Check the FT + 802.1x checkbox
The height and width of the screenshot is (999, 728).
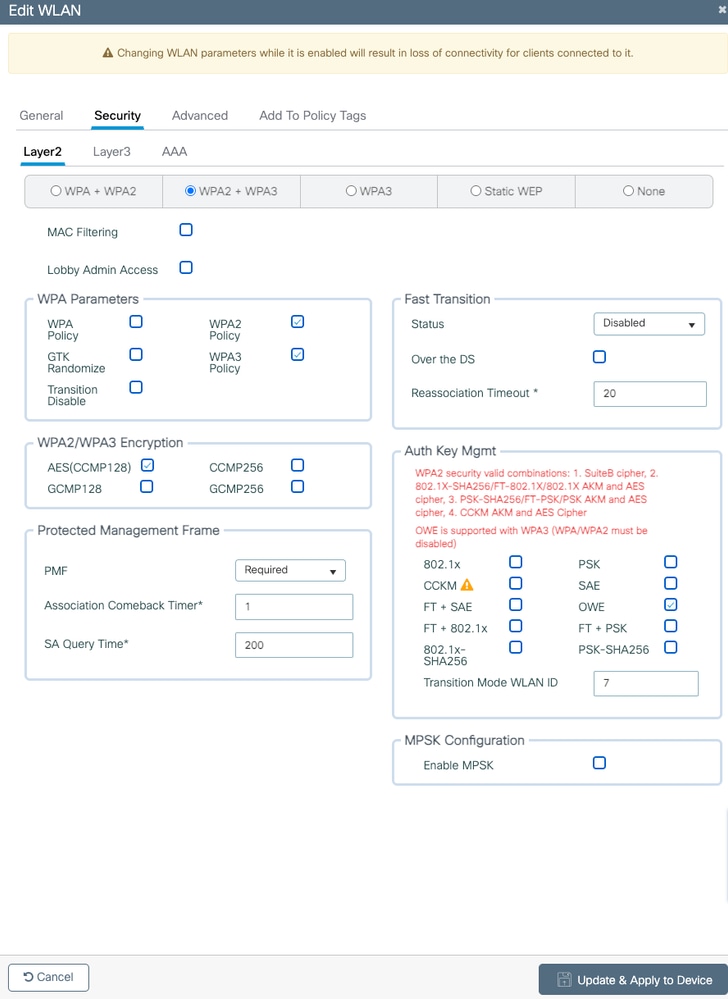click(x=516, y=626)
